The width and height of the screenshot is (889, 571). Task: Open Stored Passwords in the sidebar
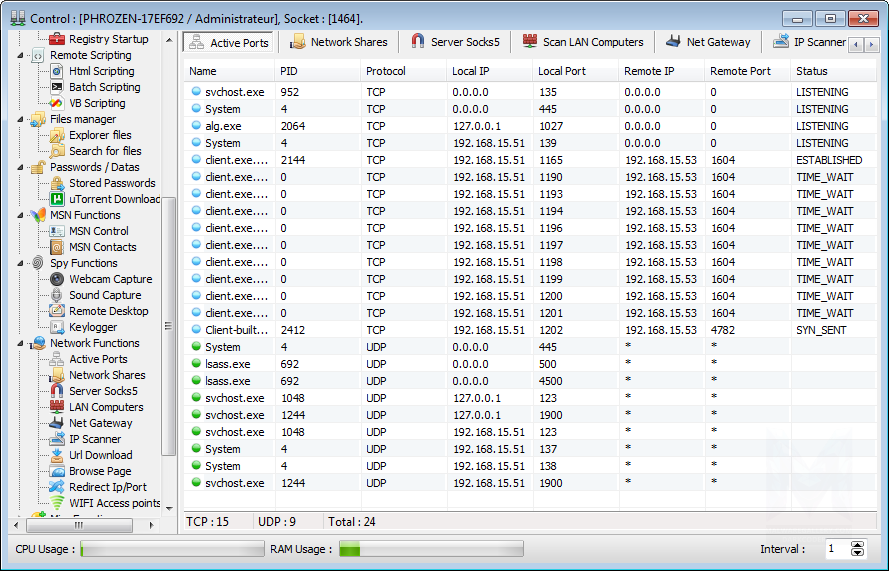click(112, 183)
